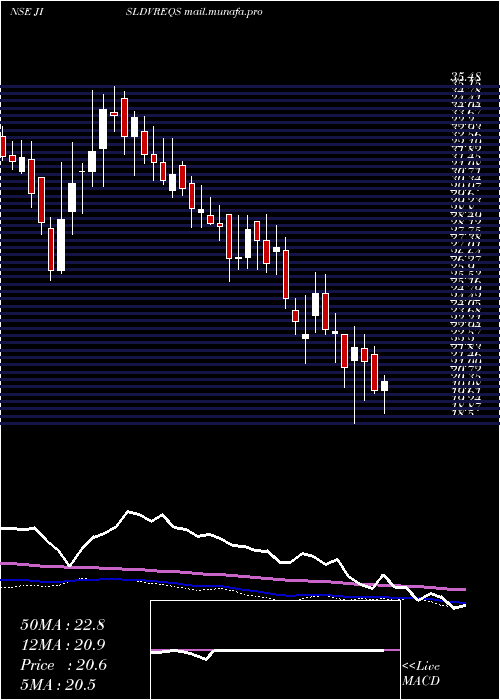Click the 'NSE JI' header text
Screen dimensions: 500x700
26,12
